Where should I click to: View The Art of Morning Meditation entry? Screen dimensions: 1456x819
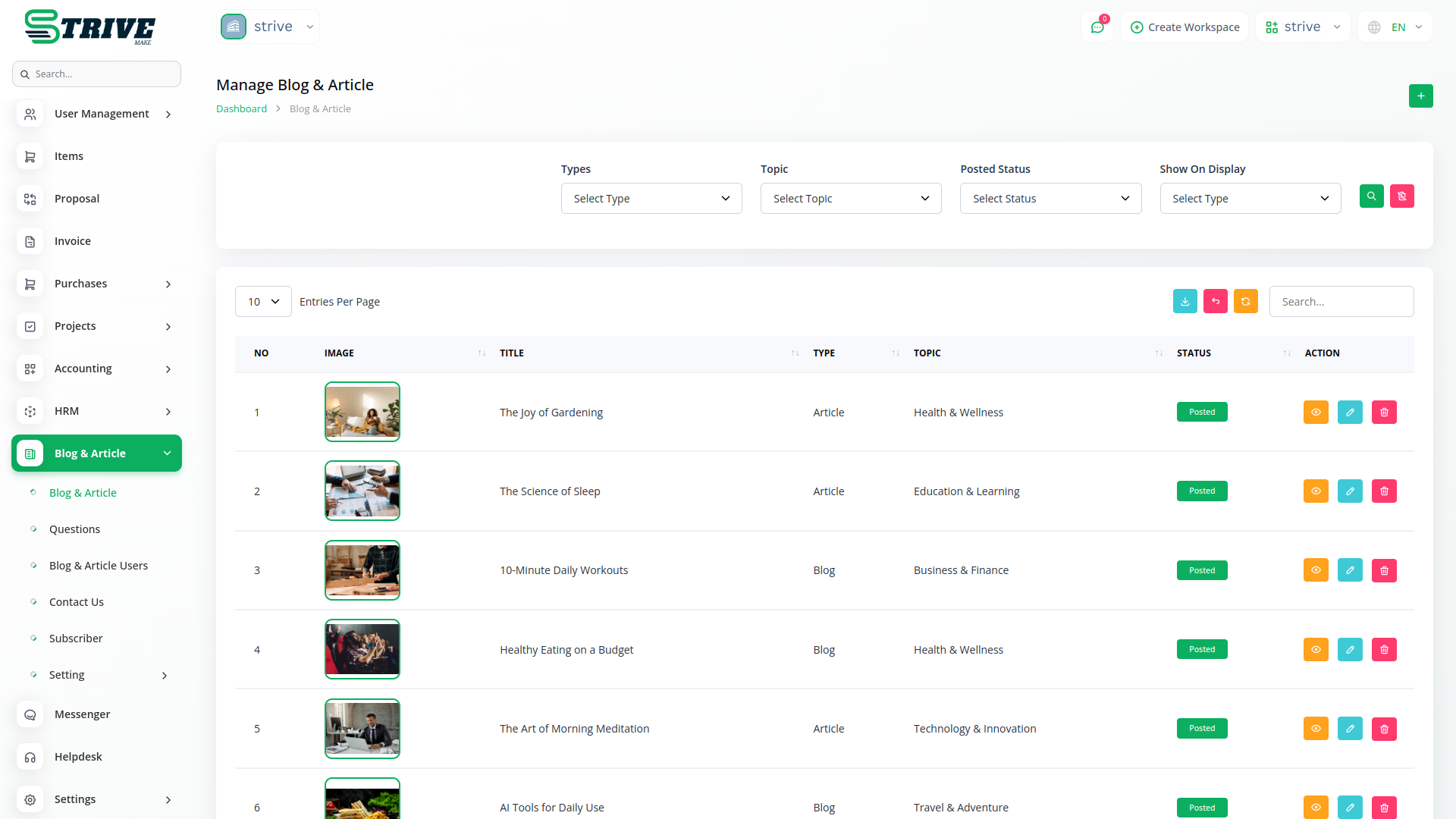coord(1316,729)
